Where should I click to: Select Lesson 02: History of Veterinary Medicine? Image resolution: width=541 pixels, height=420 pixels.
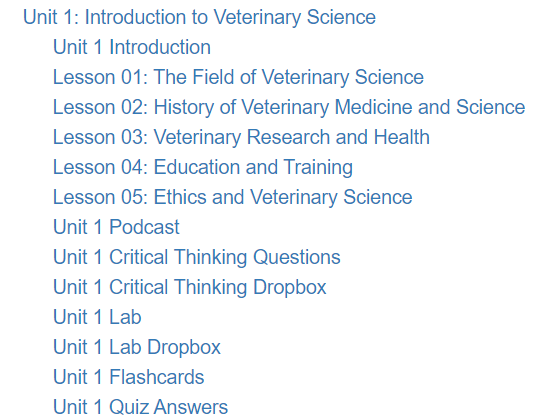click(x=289, y=107)
